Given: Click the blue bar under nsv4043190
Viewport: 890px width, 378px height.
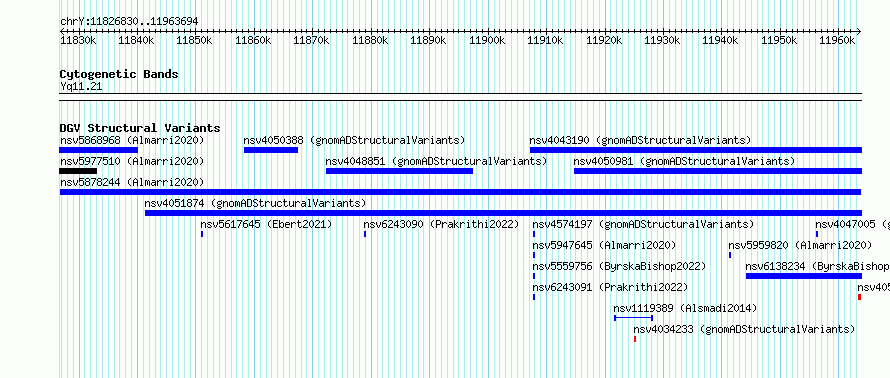Looking at the screenshot, I should tap(696, 150).
